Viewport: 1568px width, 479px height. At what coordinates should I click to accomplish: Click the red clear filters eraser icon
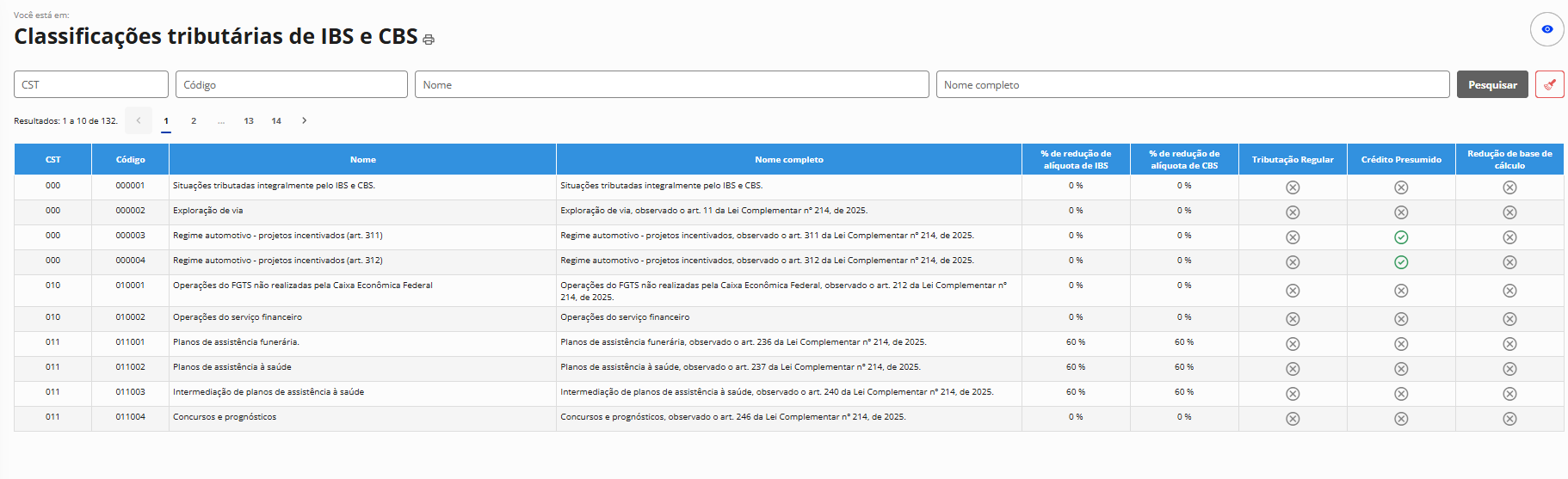1549,84
